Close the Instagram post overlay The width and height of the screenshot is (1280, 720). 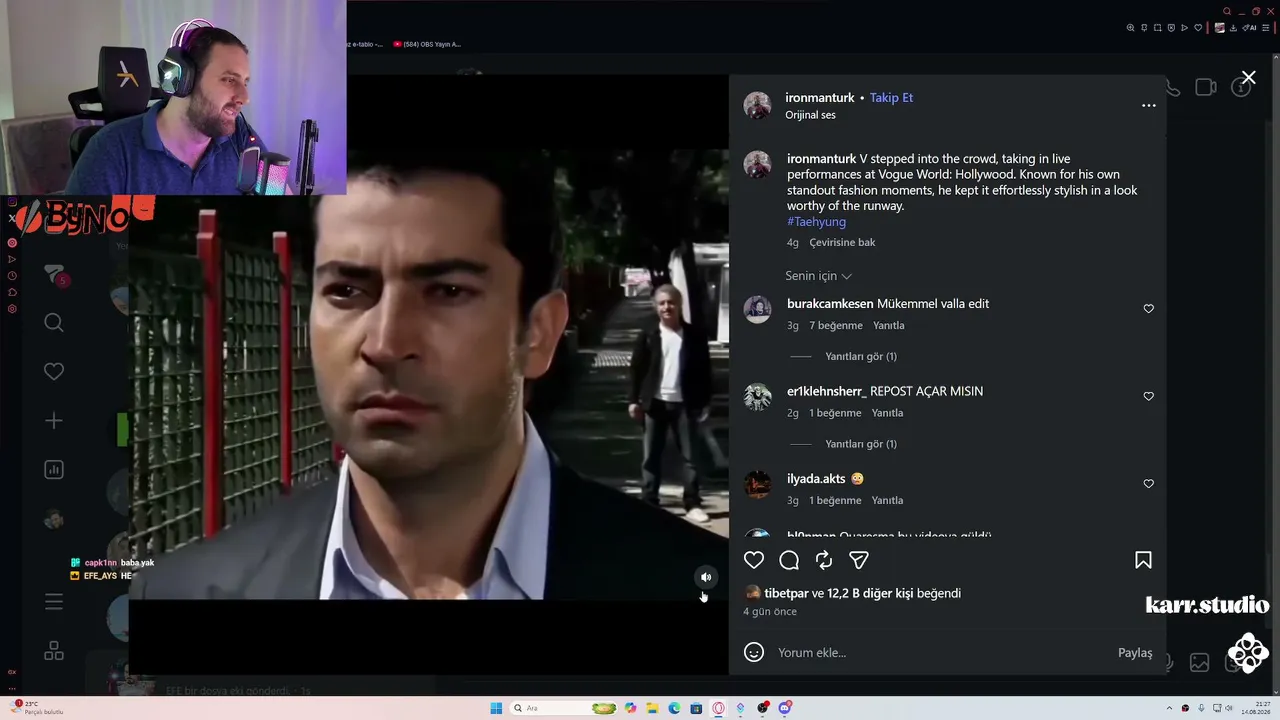tap(1249, 78)
